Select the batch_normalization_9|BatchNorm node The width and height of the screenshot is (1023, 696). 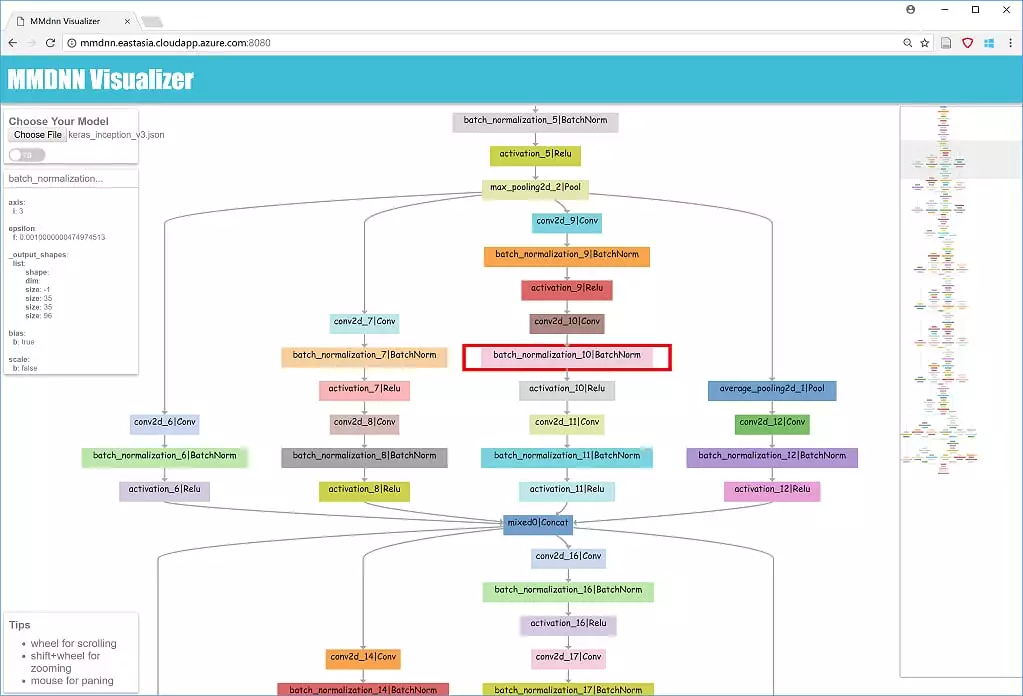567,256
